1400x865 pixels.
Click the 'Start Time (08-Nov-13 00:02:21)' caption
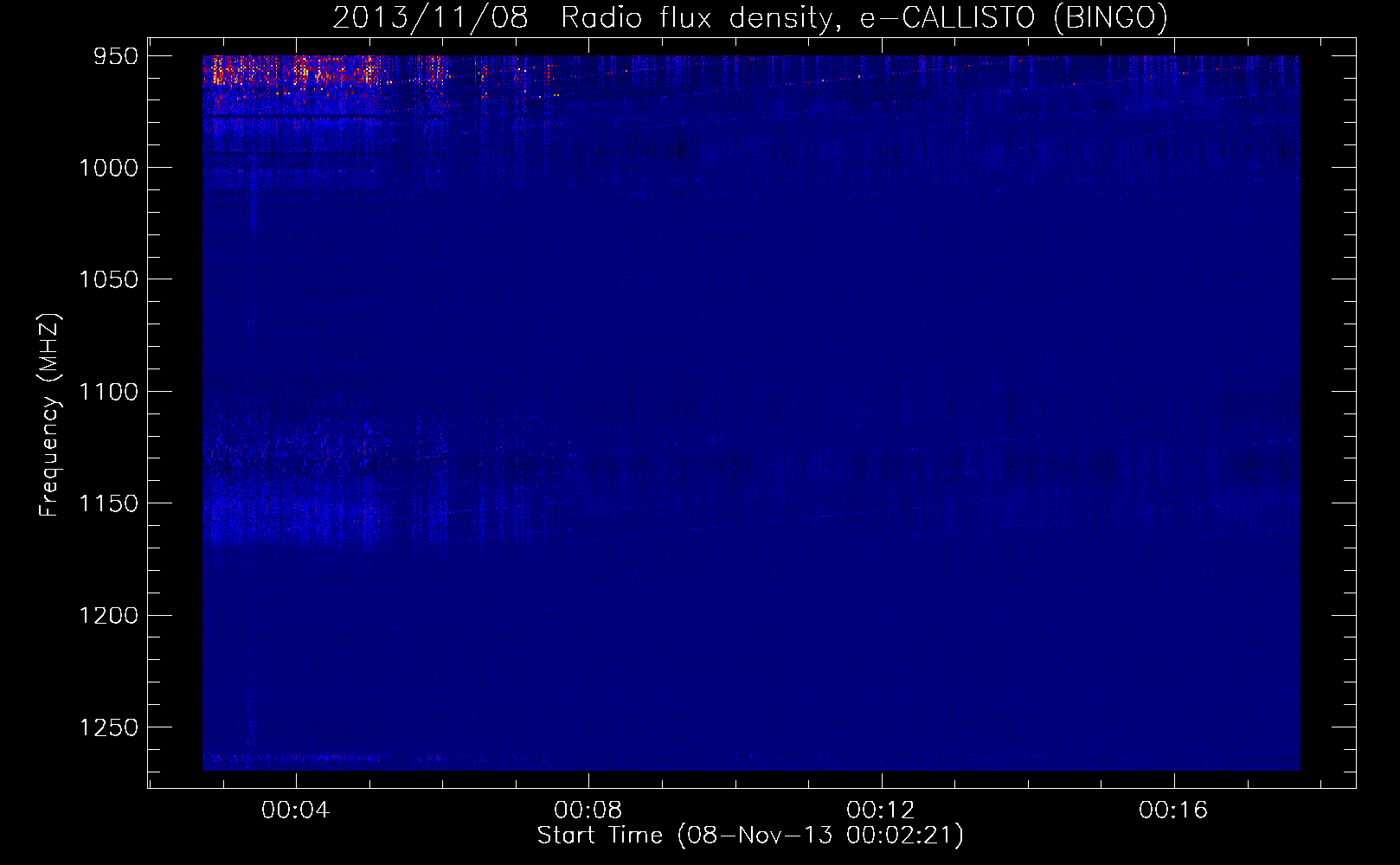click(x=750, y=836)
